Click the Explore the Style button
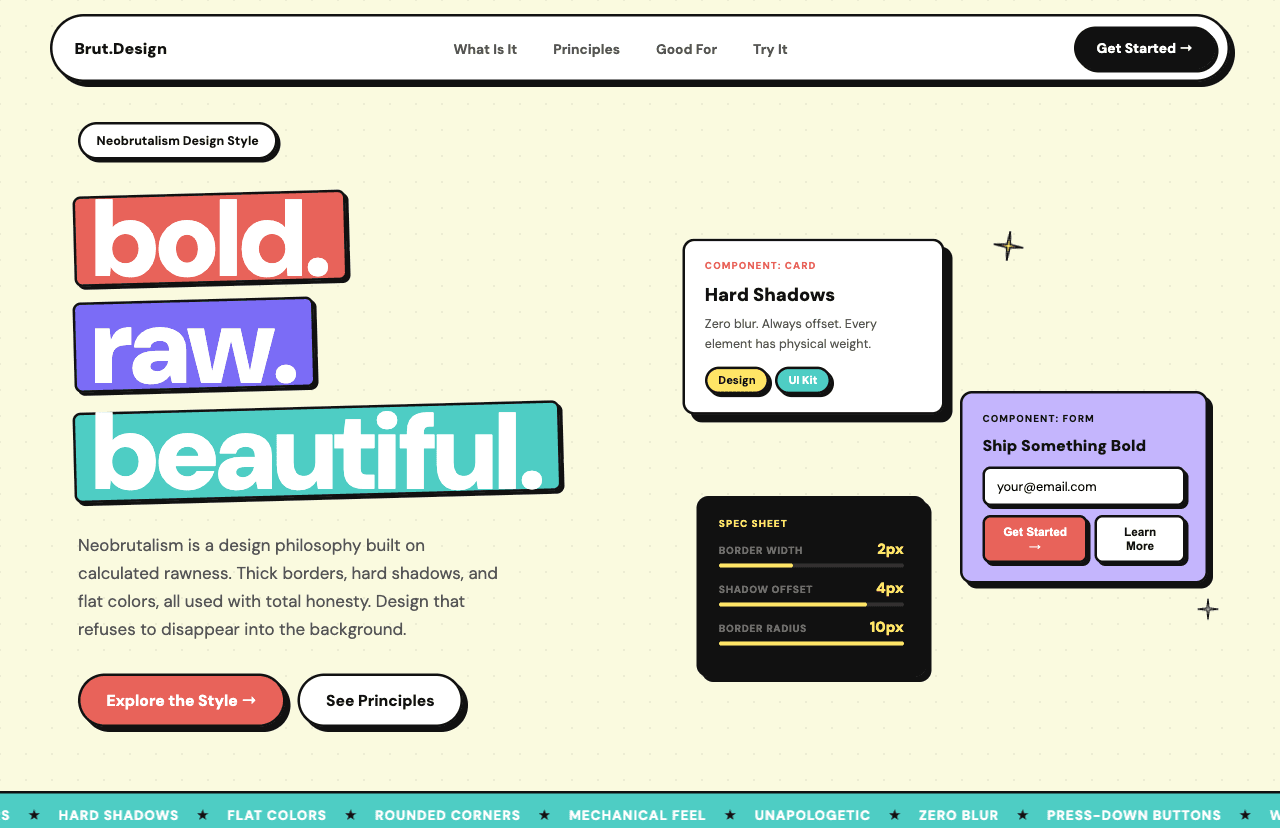Image resolution: width=1280 pixels, height=828 pixels. (181, 700)
